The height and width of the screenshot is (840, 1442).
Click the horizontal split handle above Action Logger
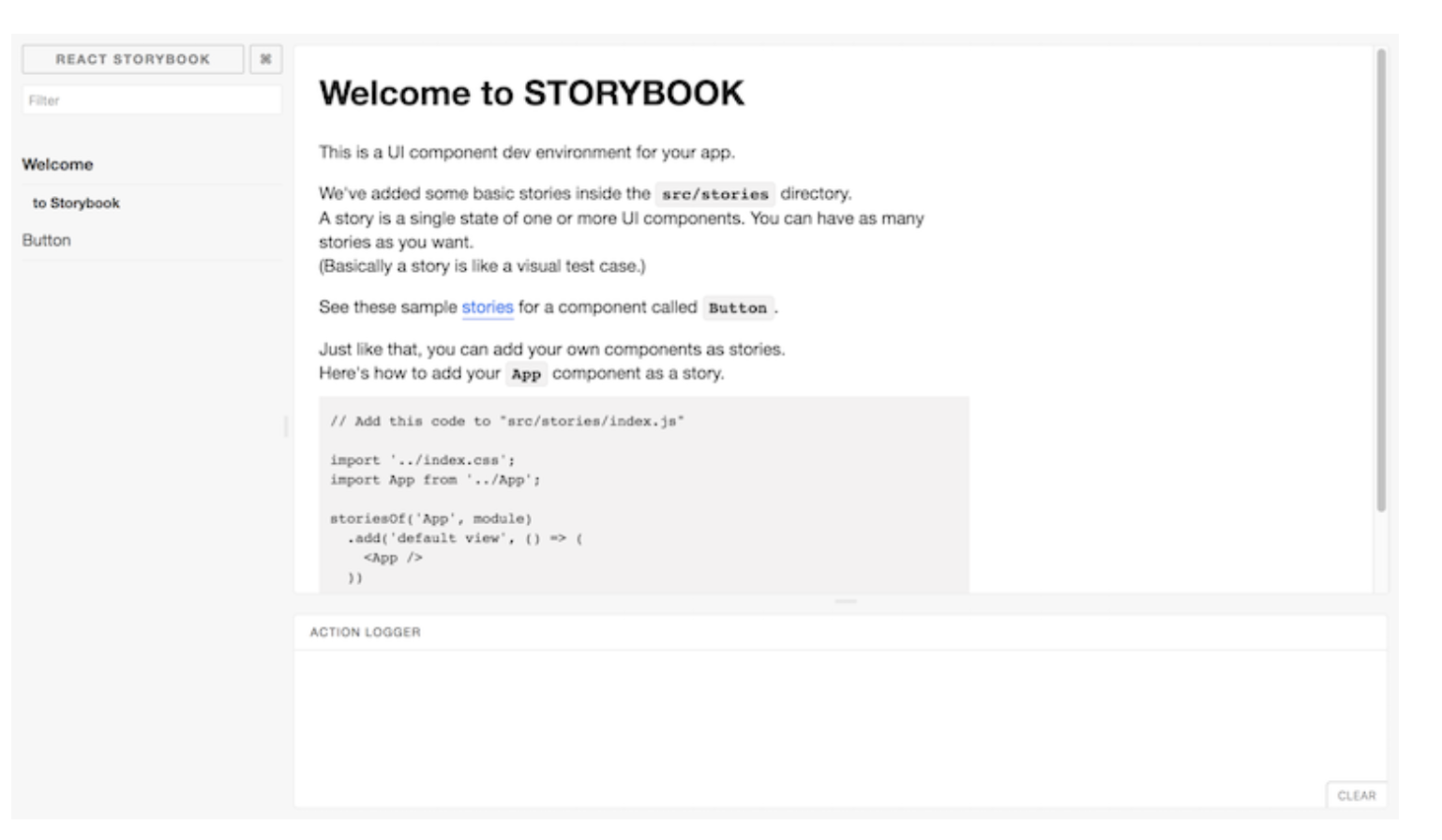[x=846, y=601]
